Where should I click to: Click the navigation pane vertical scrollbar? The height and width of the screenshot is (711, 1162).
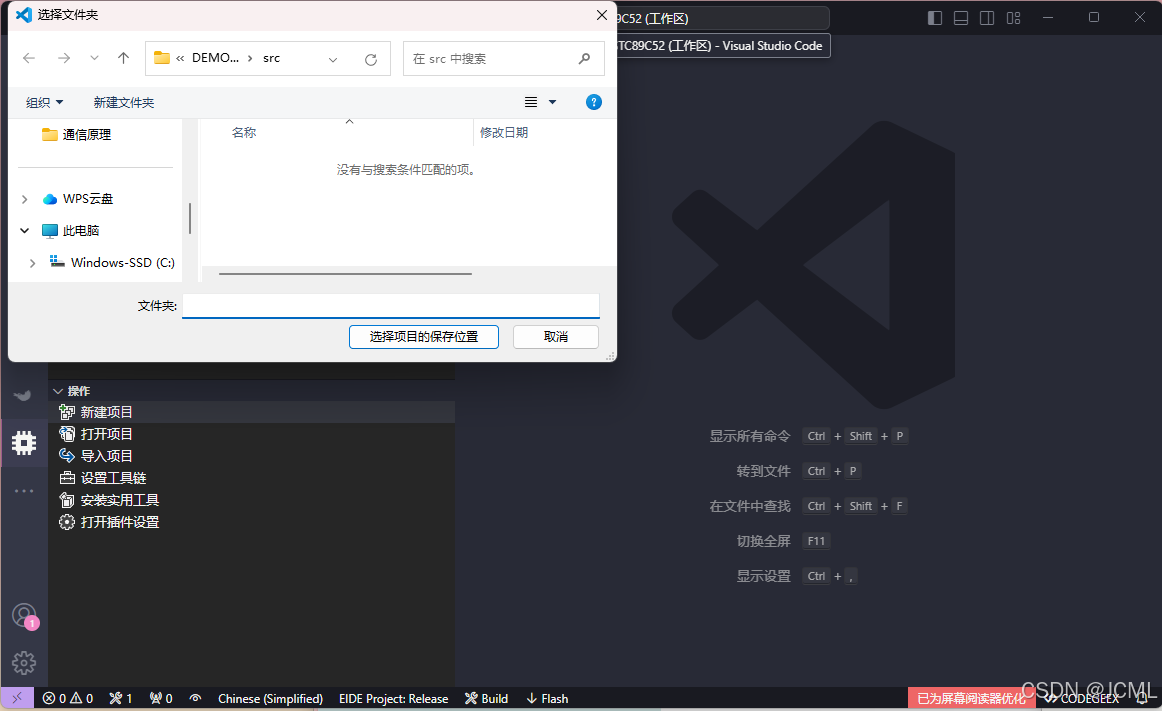click(x=190, y=219)
